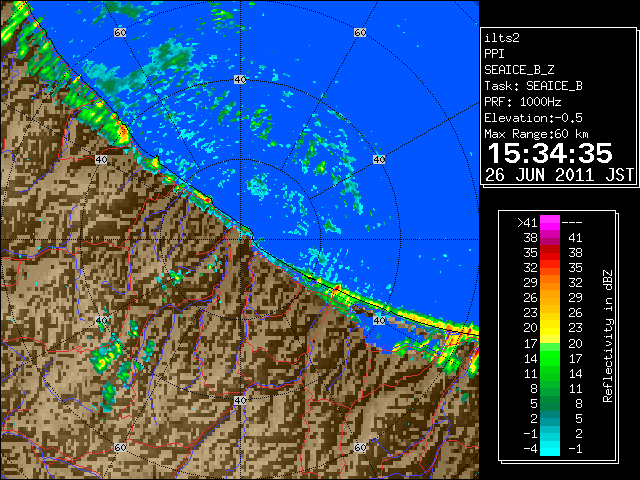Image resolution: width=640 pixels, height=480 pixels.
Task: Pick the red 35 dBZ color band
Action: pyautogui.click(x=550, y=253)
